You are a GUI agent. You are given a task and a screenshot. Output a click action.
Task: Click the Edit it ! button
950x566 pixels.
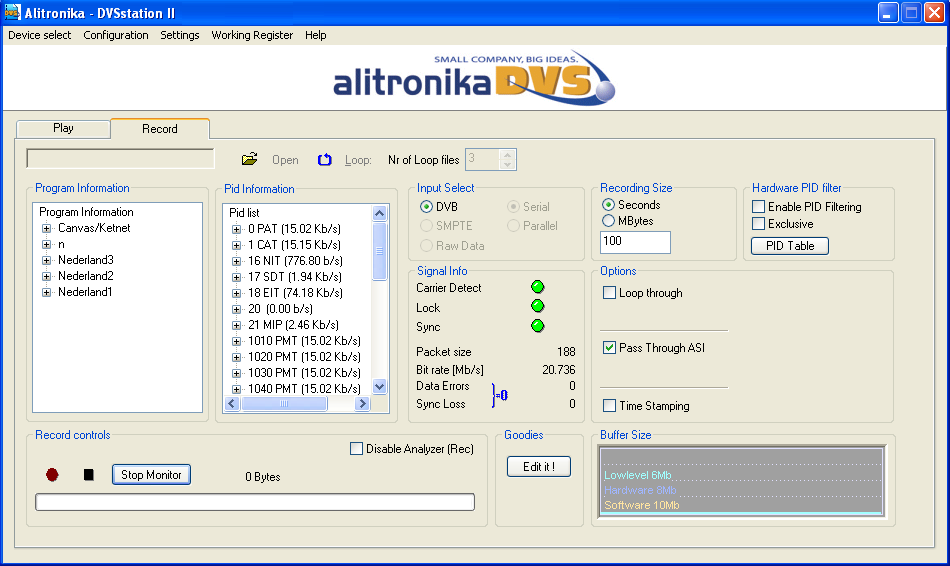[539, 467]
